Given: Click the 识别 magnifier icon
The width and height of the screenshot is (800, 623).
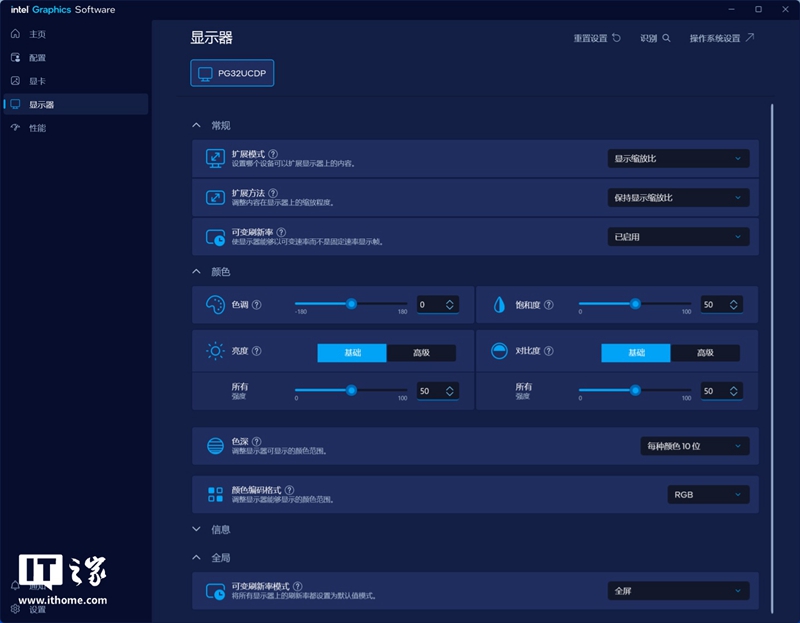Looking at the screenshot, I should click(x=666, y=38).
